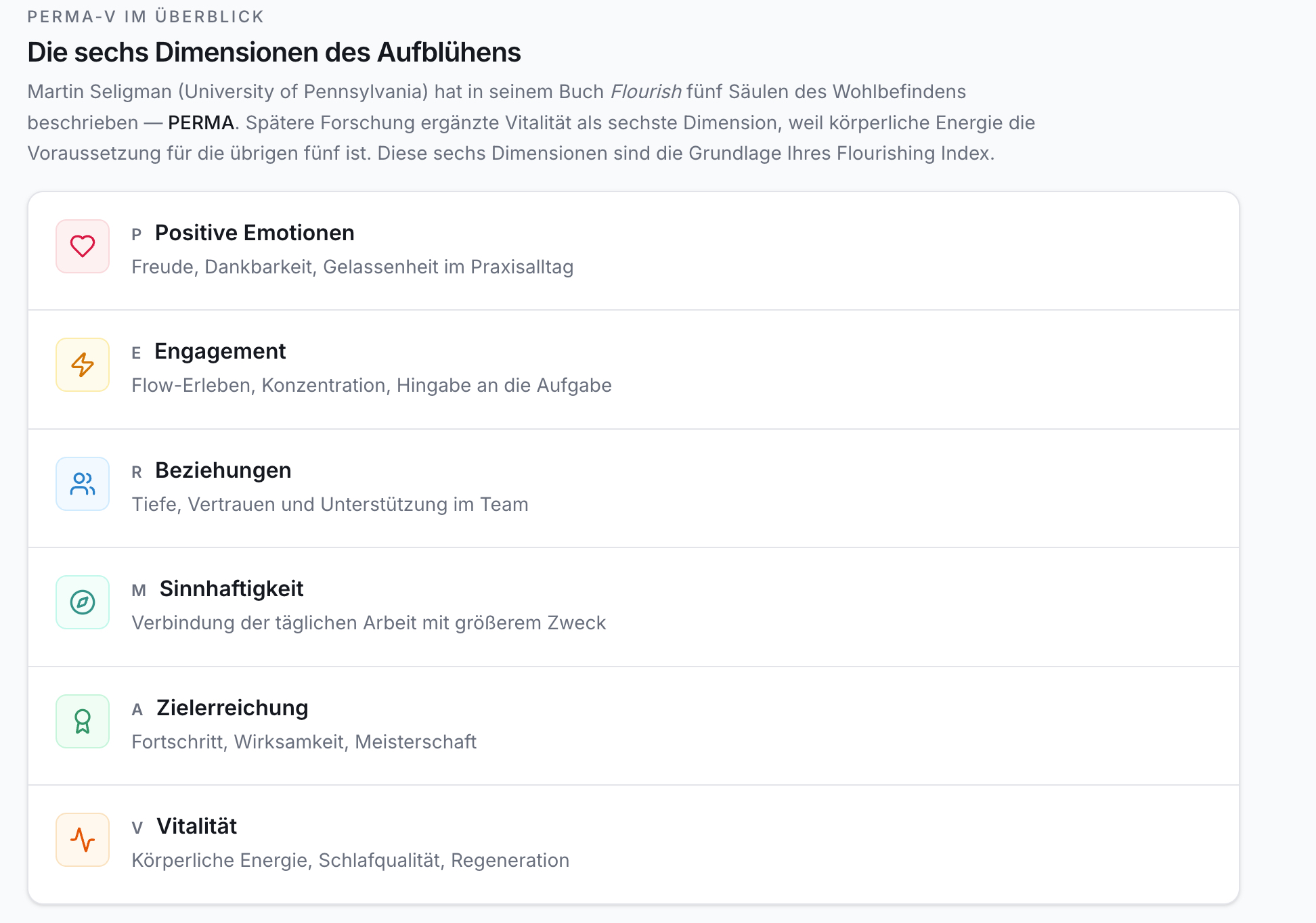Click 'Verbindung der täglichen Arbeit' description
This screenshot has height=923, width=1316.
pos(369,623)
